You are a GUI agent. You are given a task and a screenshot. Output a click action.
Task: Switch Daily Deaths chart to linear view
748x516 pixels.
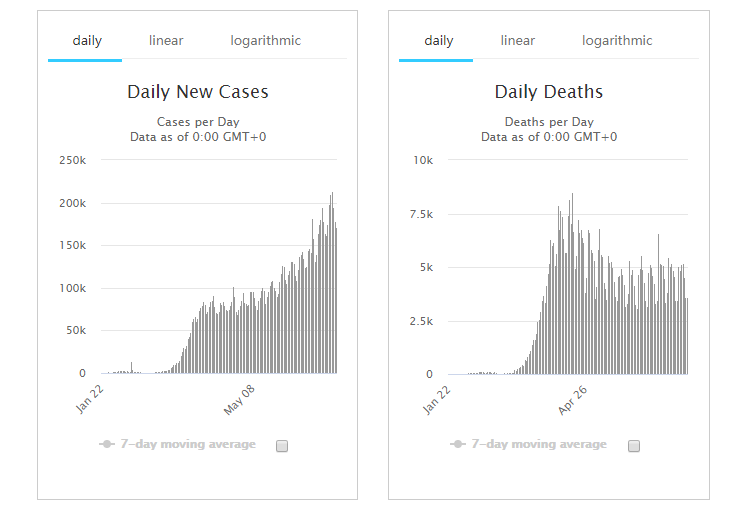click(x=518, y=41)
